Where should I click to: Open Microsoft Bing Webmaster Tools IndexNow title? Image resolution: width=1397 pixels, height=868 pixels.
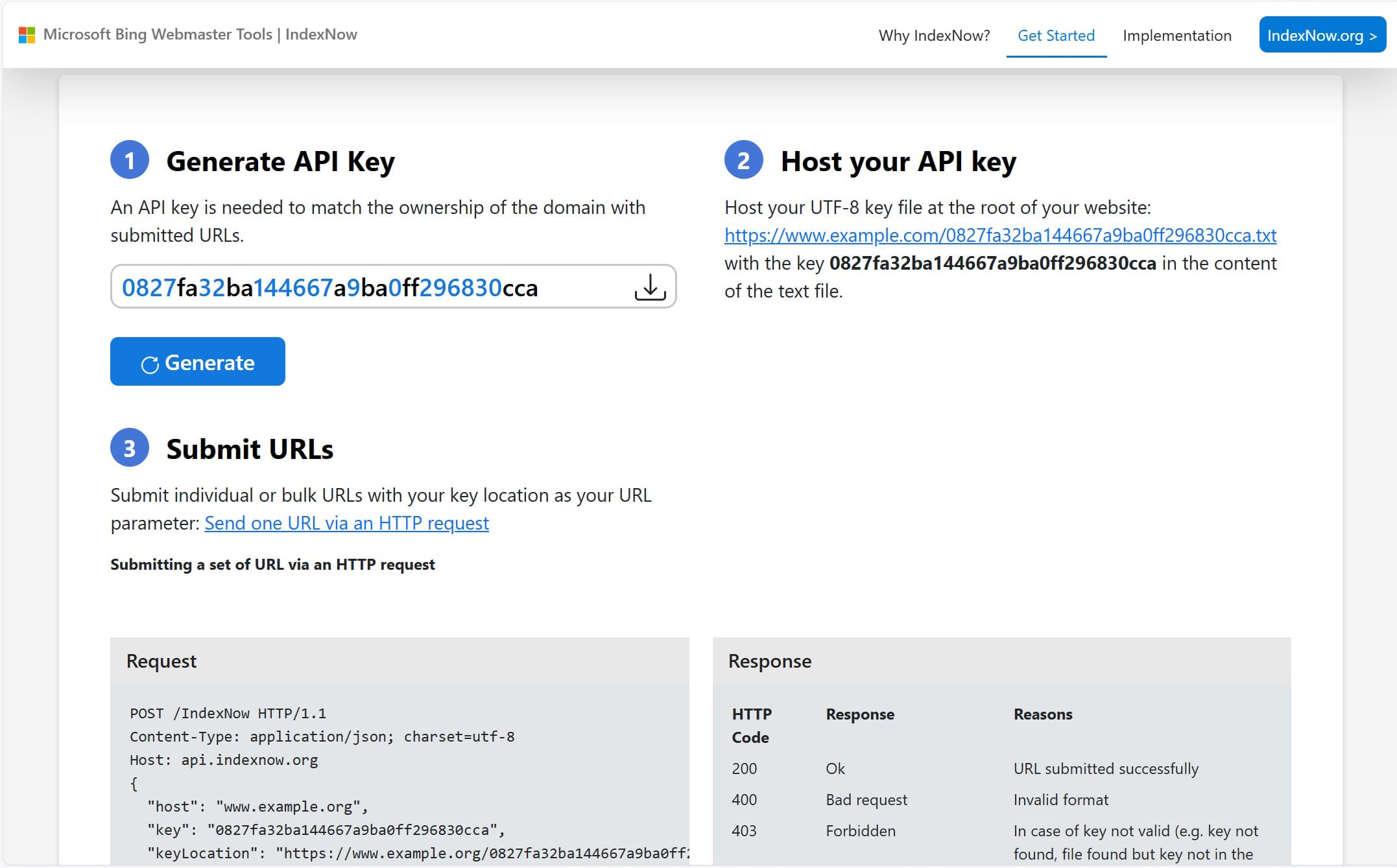click(x=200, y=34)
